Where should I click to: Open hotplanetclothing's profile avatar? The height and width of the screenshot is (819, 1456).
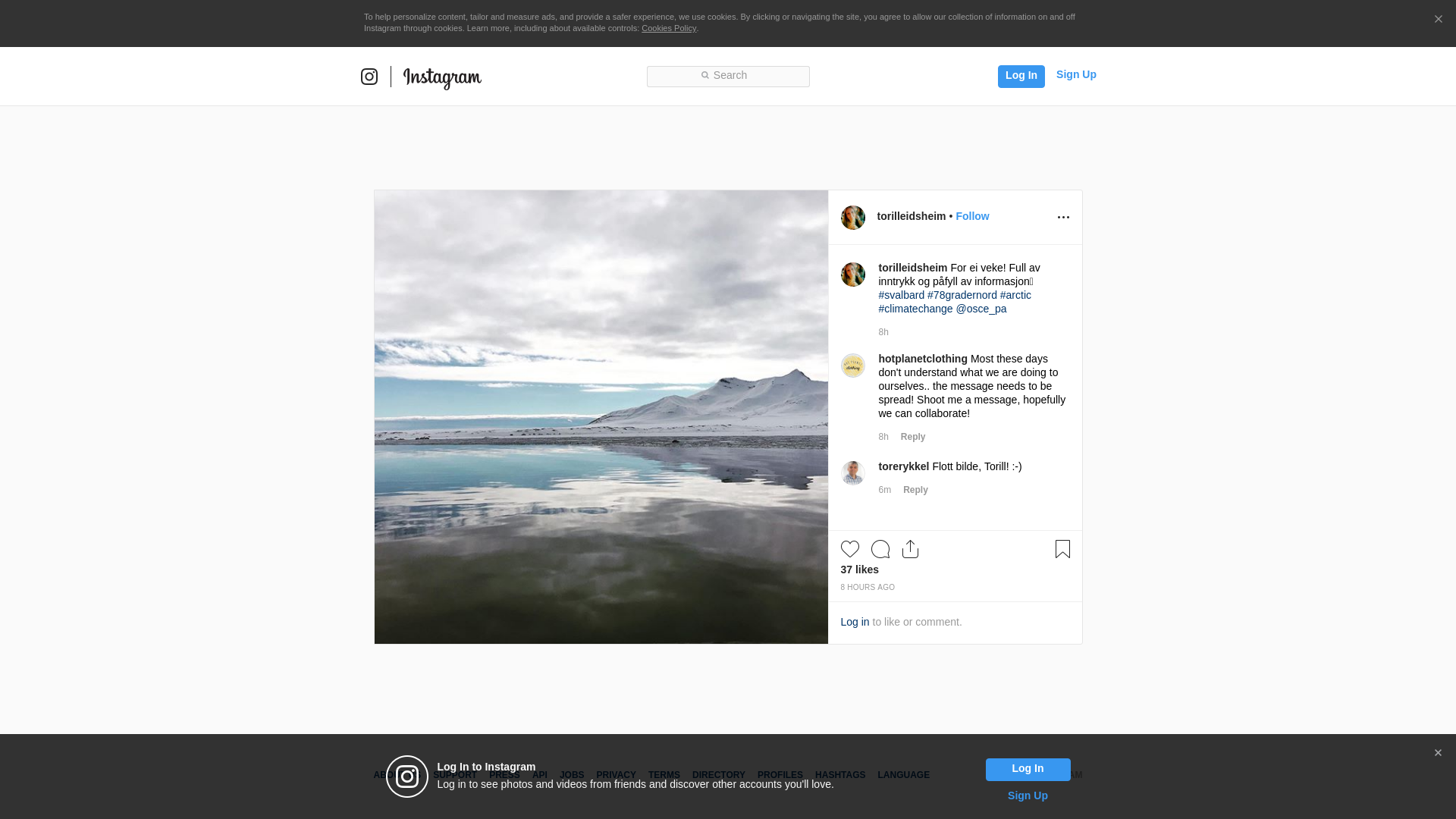click(852, 366)
